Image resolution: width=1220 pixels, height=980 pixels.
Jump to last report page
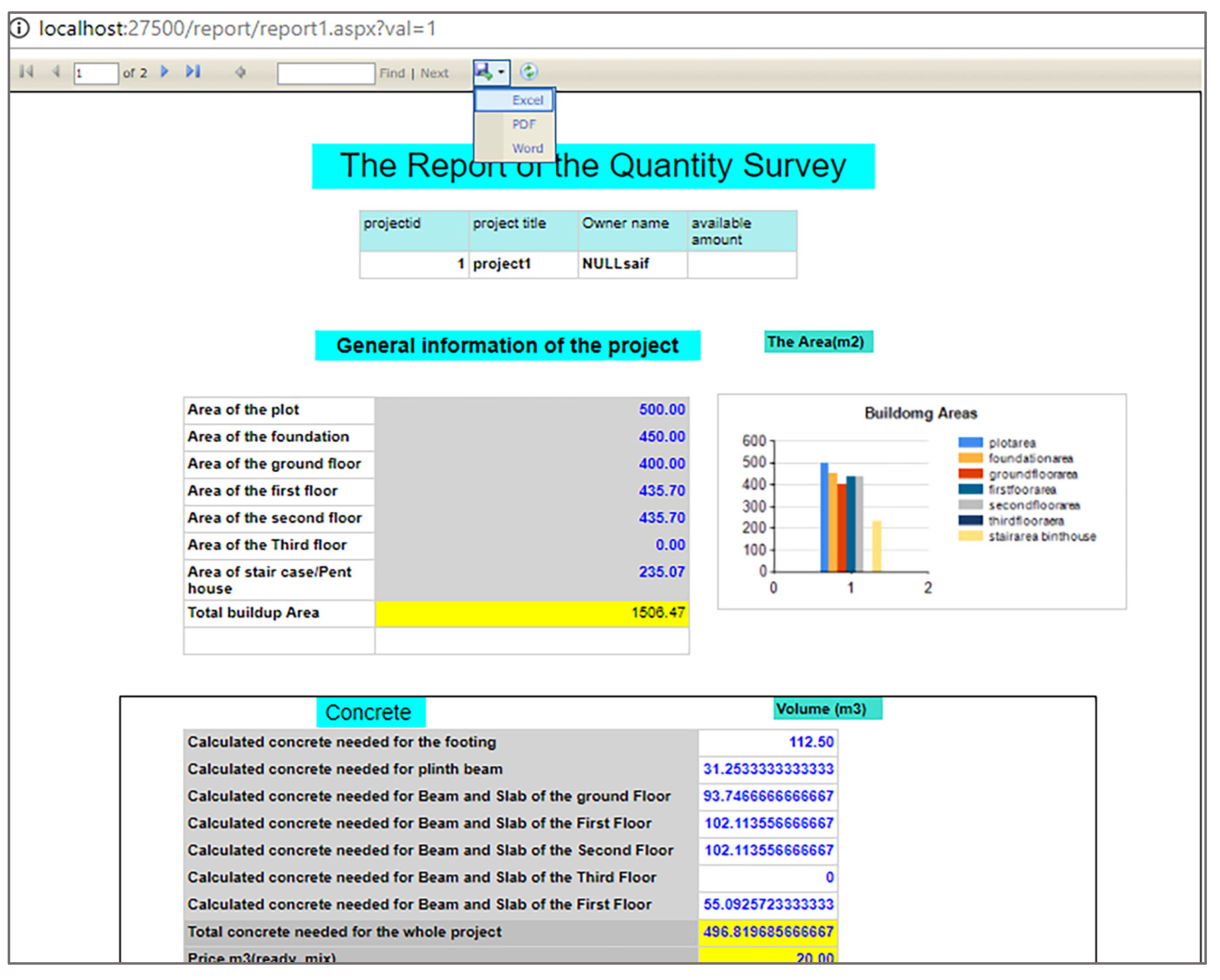click(x=193, y=71)
